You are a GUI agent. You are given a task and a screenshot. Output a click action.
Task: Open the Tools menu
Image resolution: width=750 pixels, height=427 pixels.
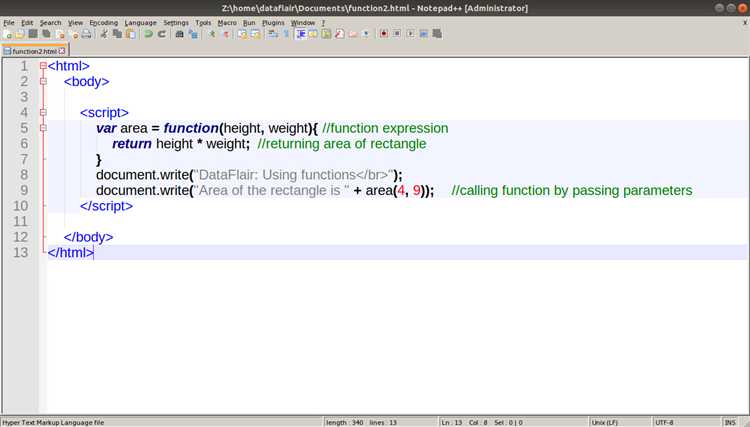click(203, 22)
